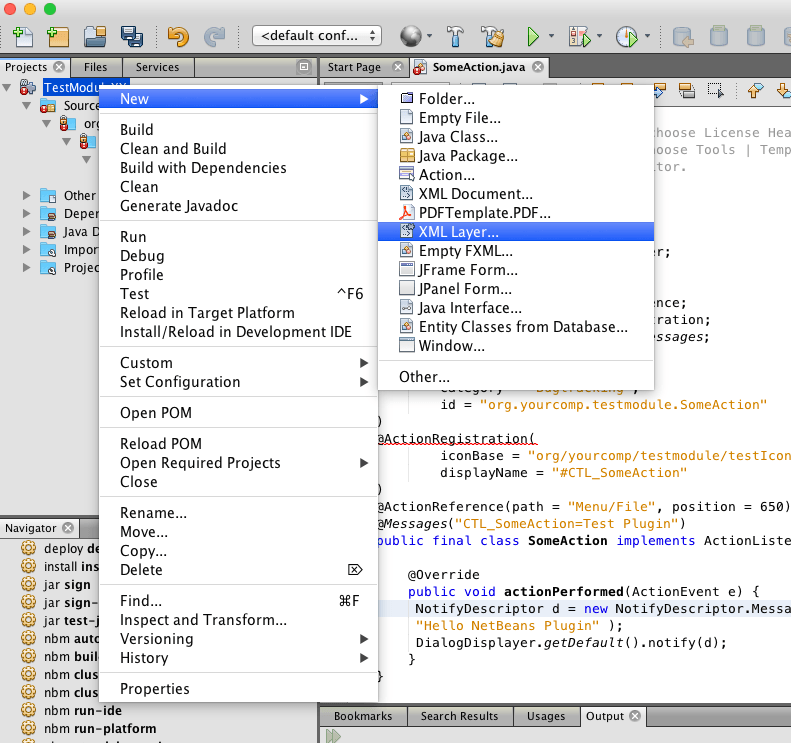This screenshot has height=743, width=791.
Task: Click the Clean and Build icon
Action: click(492, 36)
